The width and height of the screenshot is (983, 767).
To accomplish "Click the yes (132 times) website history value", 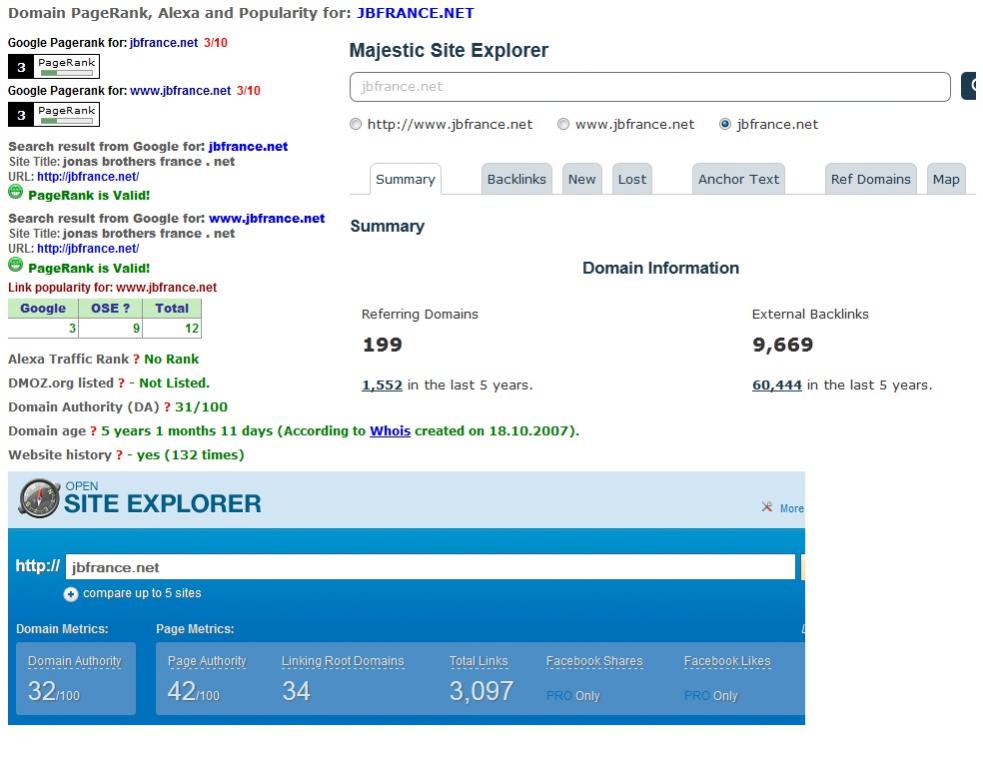I will (191, 455).
